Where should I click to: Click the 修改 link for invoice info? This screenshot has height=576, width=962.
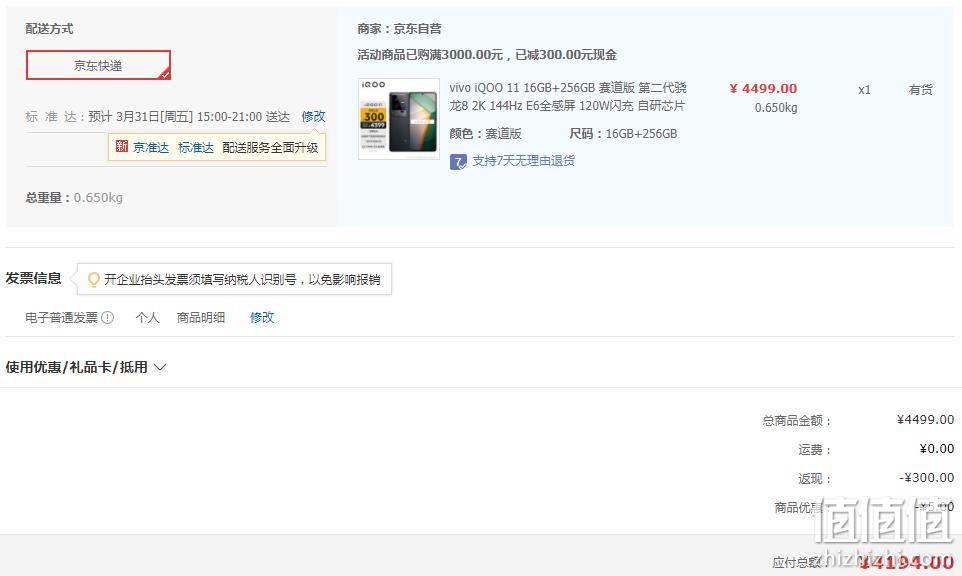[x=262, y=317]
